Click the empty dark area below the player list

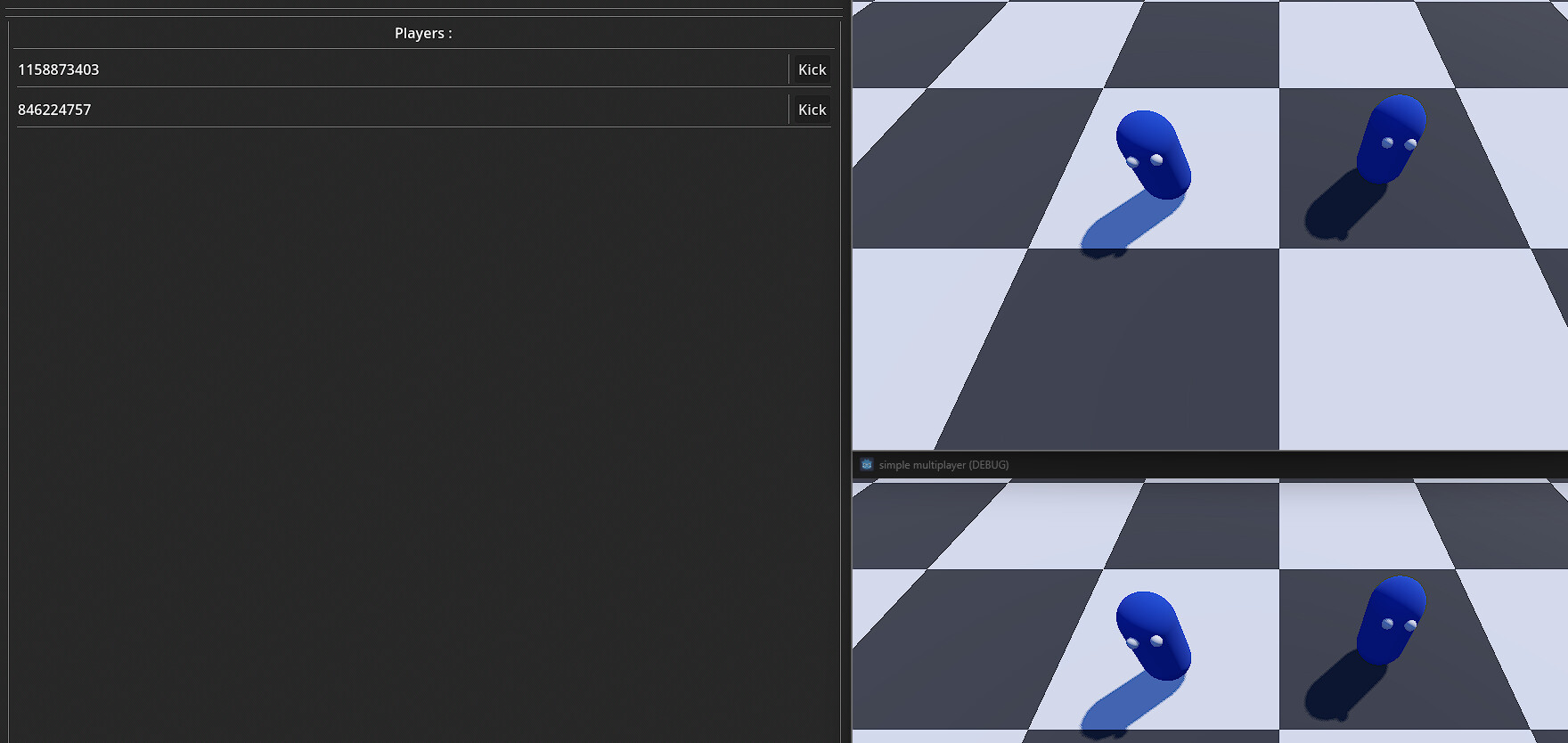(423, 435)
